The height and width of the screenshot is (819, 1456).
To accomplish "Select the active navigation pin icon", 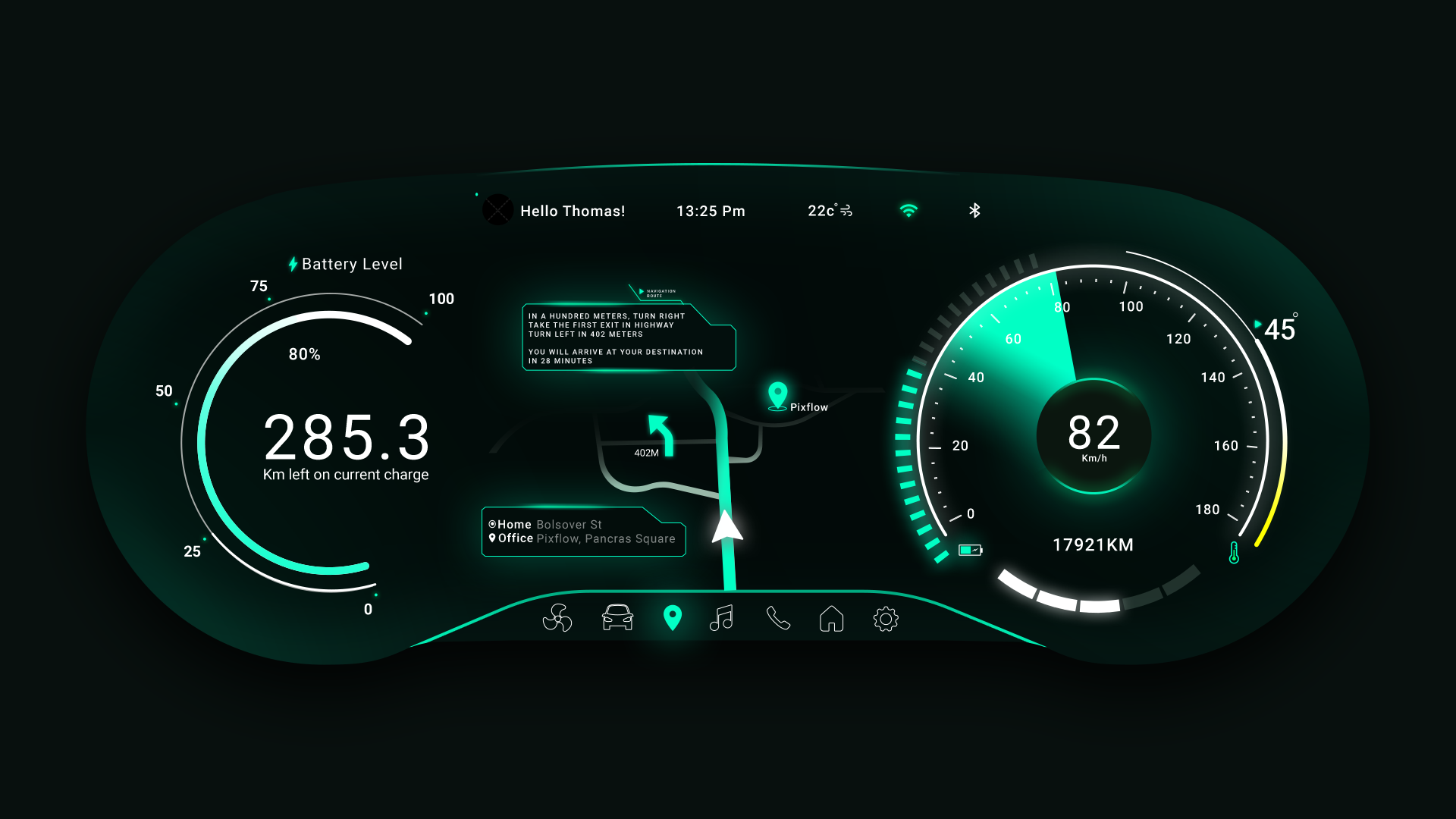I will pyautogui.click(x=673, y=618).
